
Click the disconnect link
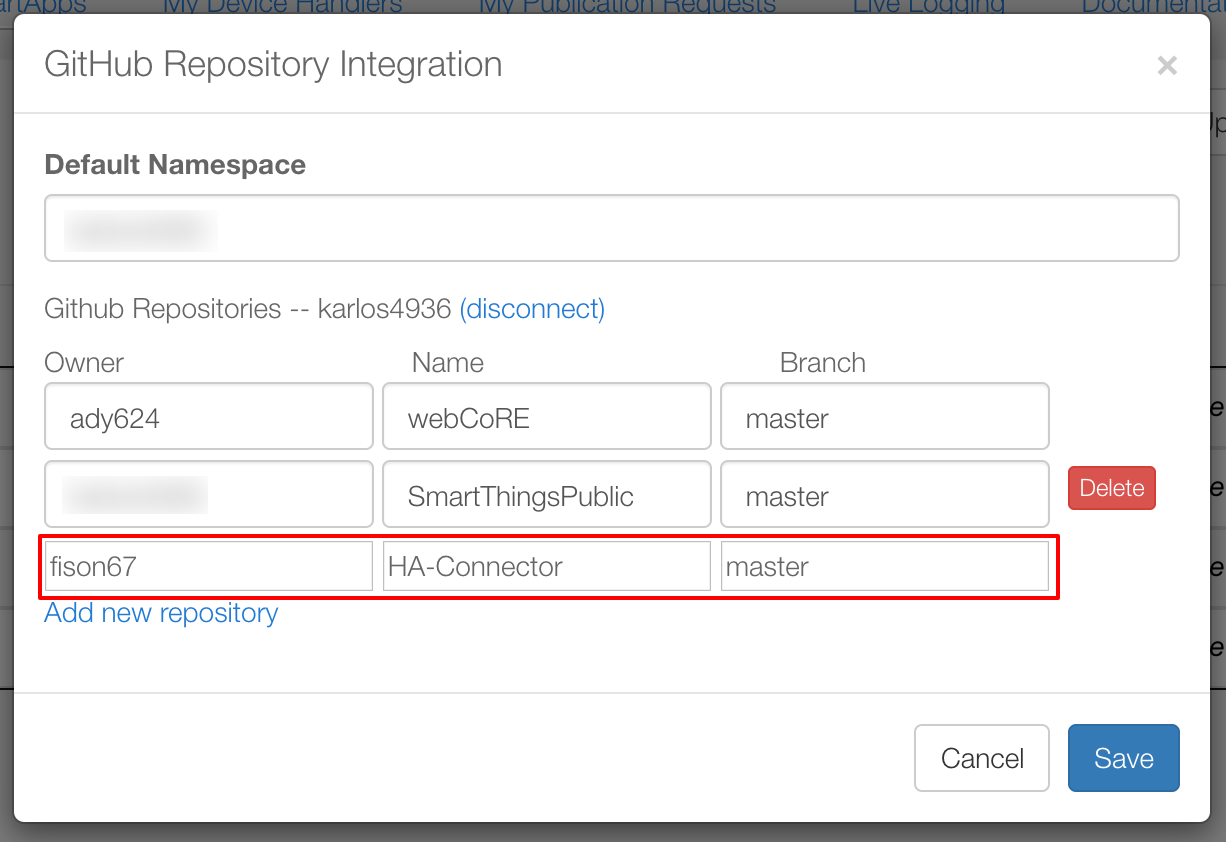tap(532, 309)
